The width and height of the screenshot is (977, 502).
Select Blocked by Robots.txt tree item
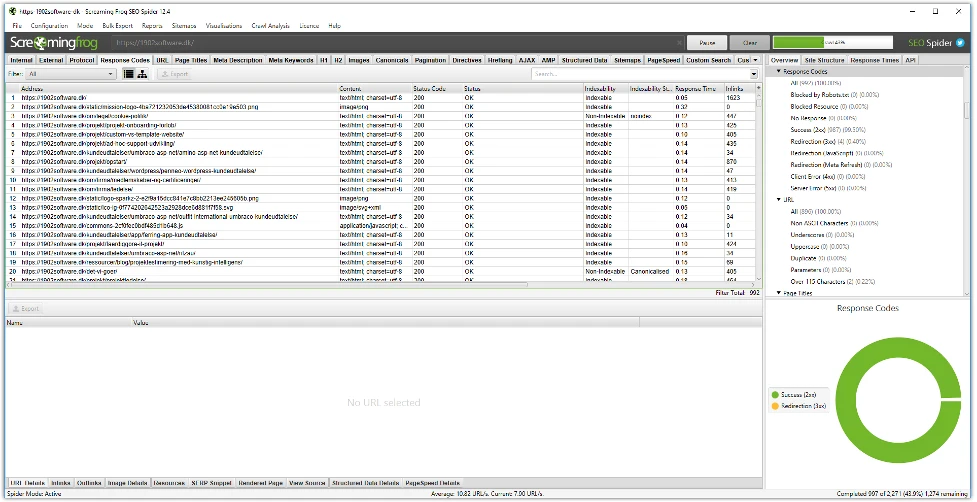tap(834, 95)
